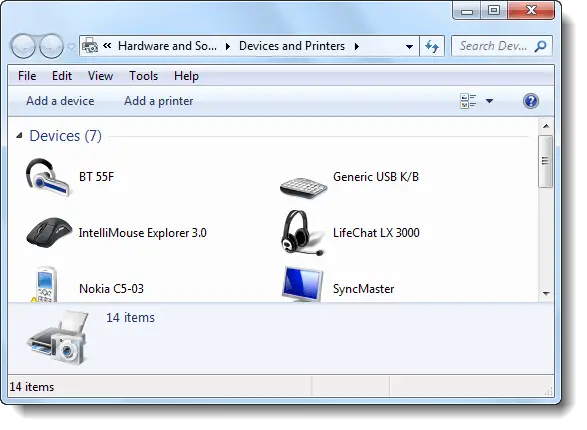The image size is (587, 430).
Task: Click into the Search Devices field
Action: click(x=493, y=46)
